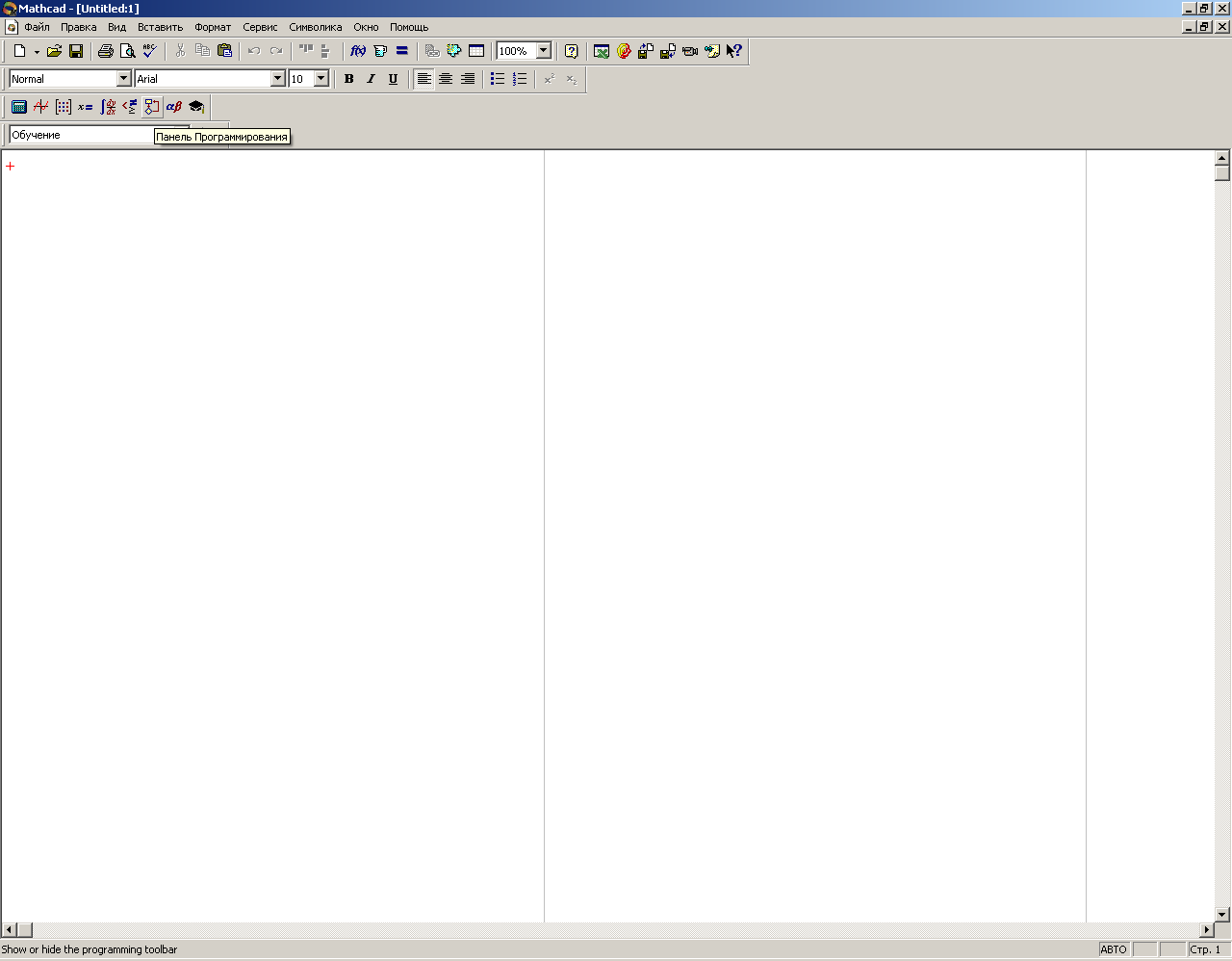This screenshot has height=961, width=1232.
Task: Expand the Arial font dropdown
Action: [278, 79]
